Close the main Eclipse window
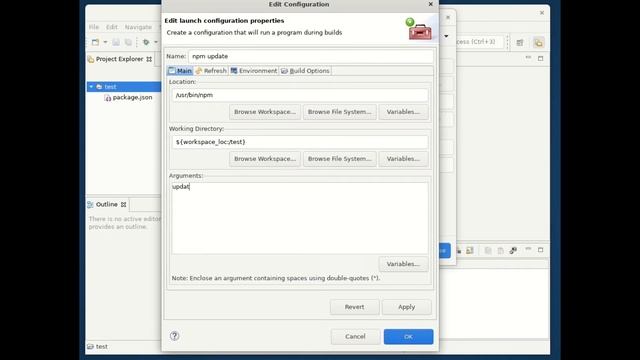This screenshot has width=640, height=360. (542, 13)
